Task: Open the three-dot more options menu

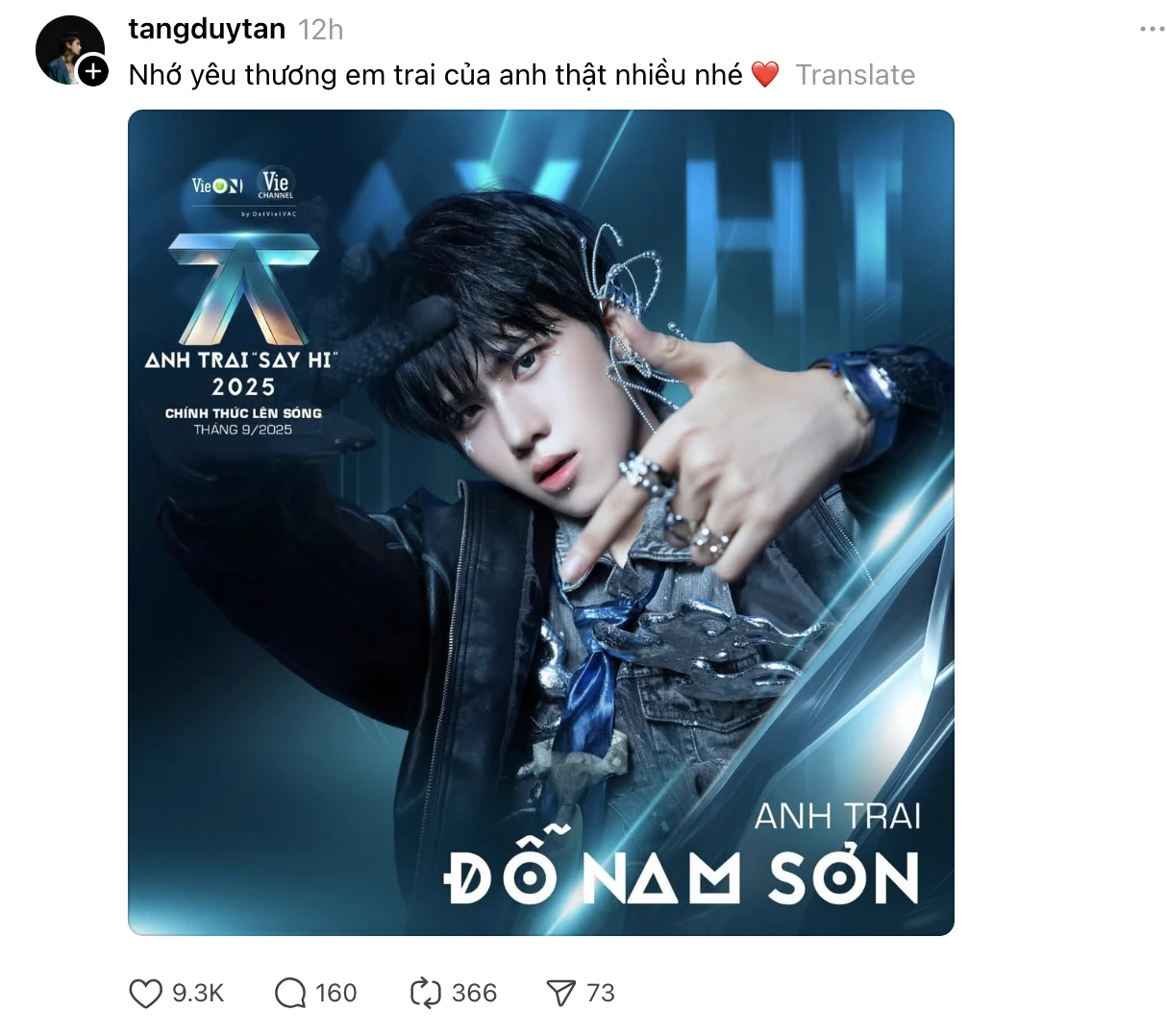Action: pyautogui.click(x=1152, y=30)
